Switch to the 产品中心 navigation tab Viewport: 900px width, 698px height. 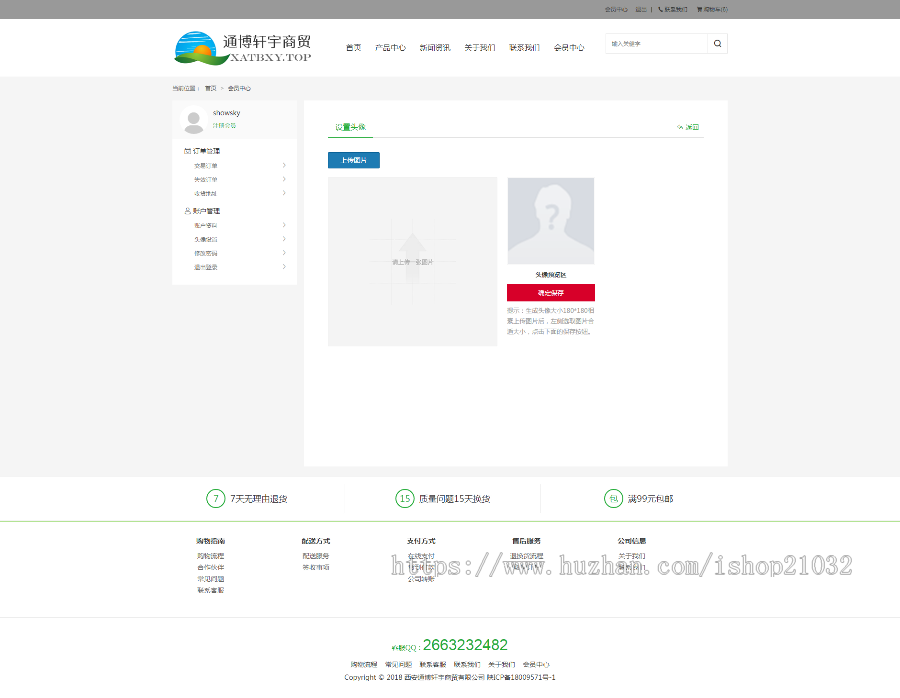[x=389, y=46]
